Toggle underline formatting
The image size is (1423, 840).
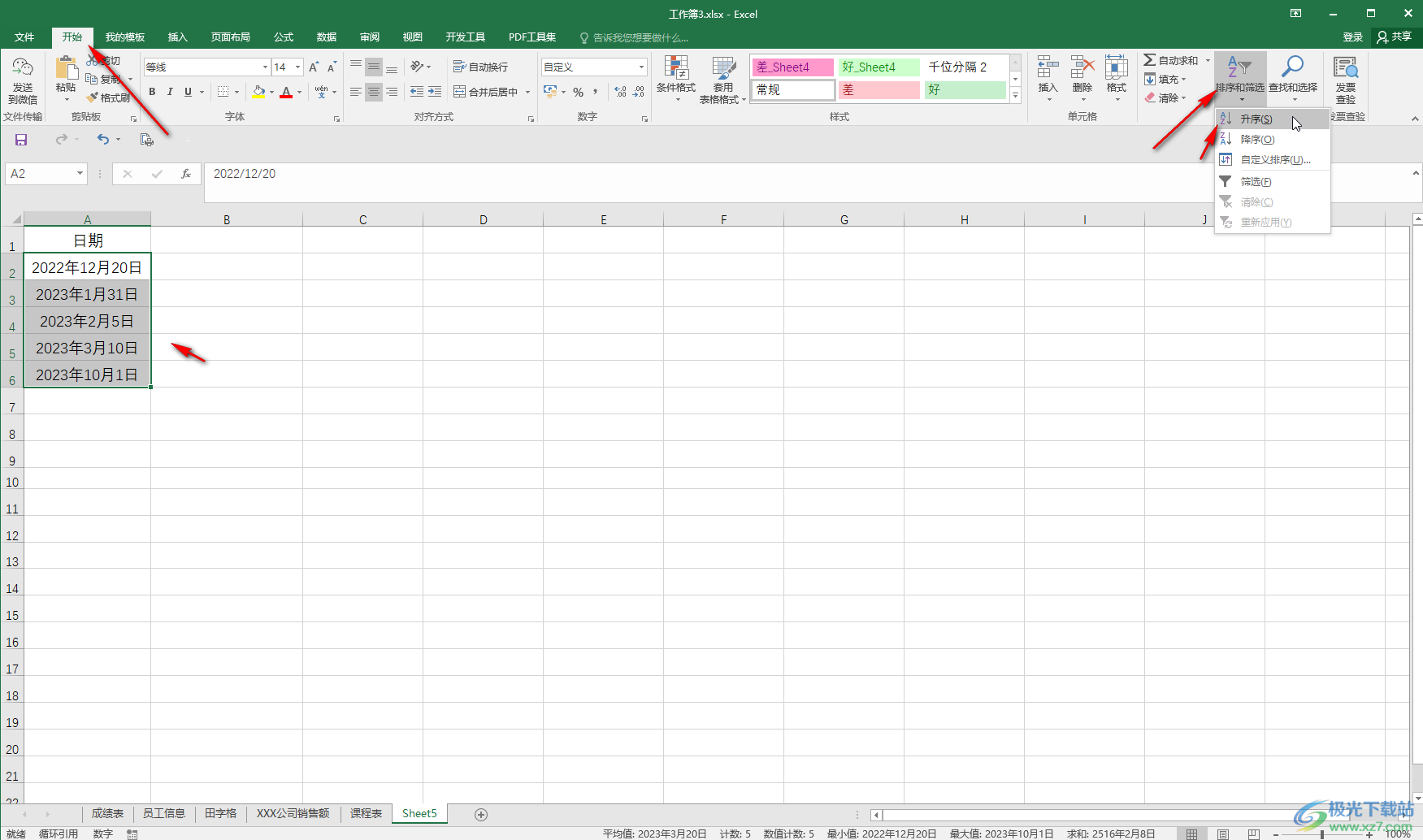click(188, 92)
